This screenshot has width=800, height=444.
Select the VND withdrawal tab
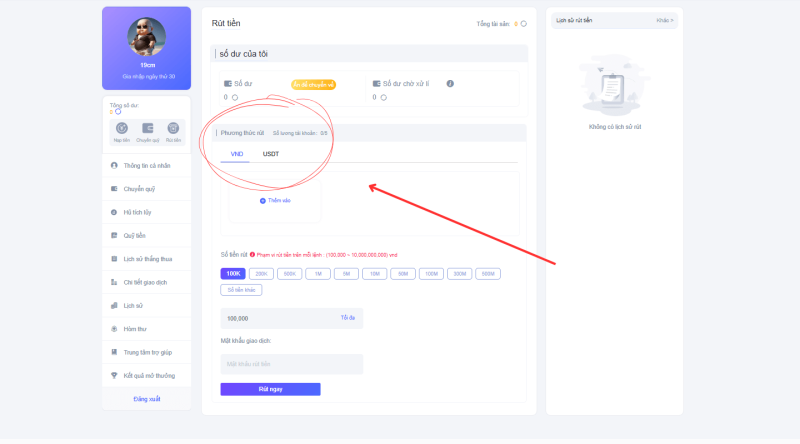pos(237,154)
